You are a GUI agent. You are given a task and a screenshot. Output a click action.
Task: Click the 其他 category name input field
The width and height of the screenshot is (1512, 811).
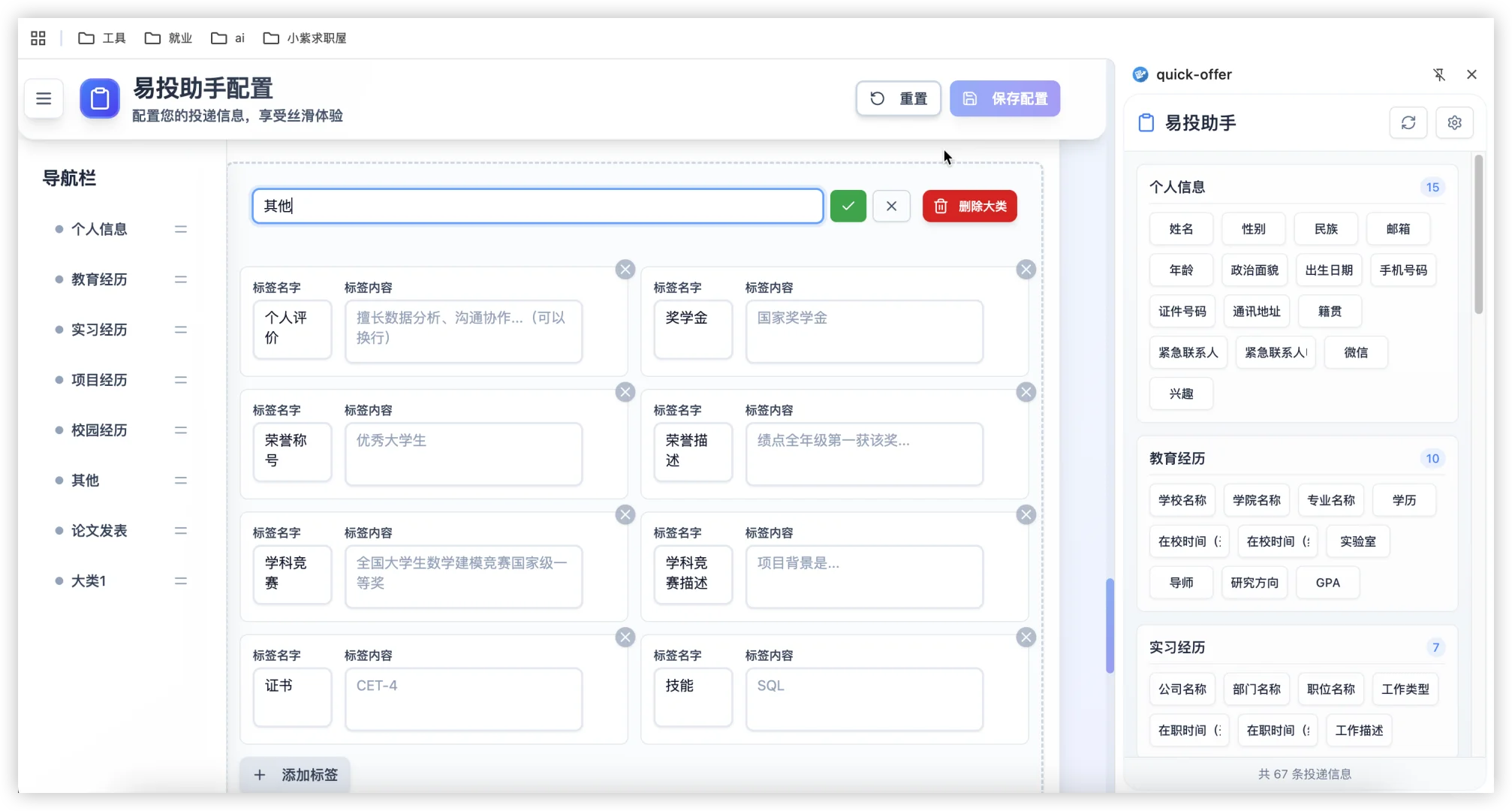(x=538, y=206)
